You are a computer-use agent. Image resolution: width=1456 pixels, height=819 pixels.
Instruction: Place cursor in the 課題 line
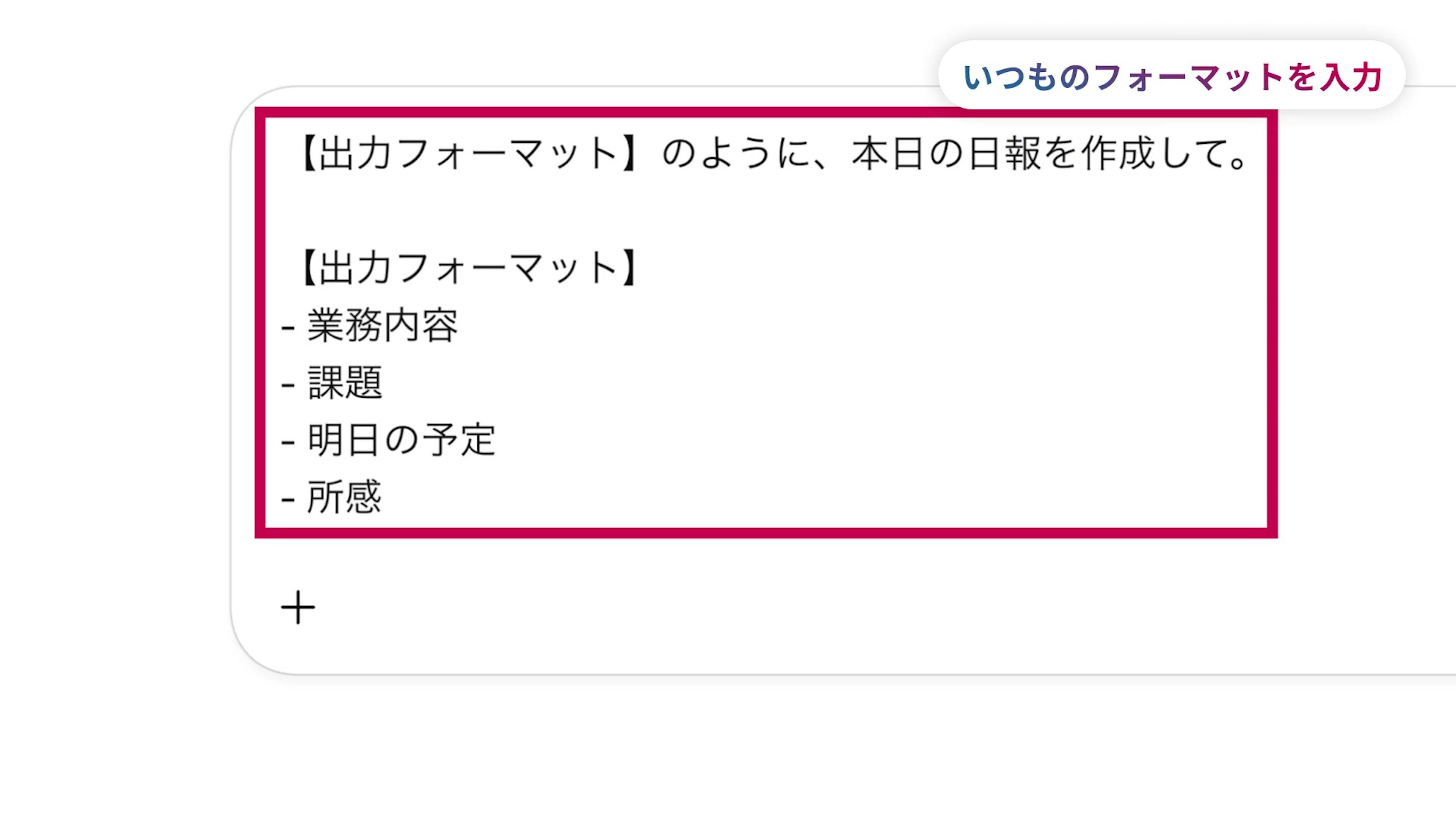point(345,383)
